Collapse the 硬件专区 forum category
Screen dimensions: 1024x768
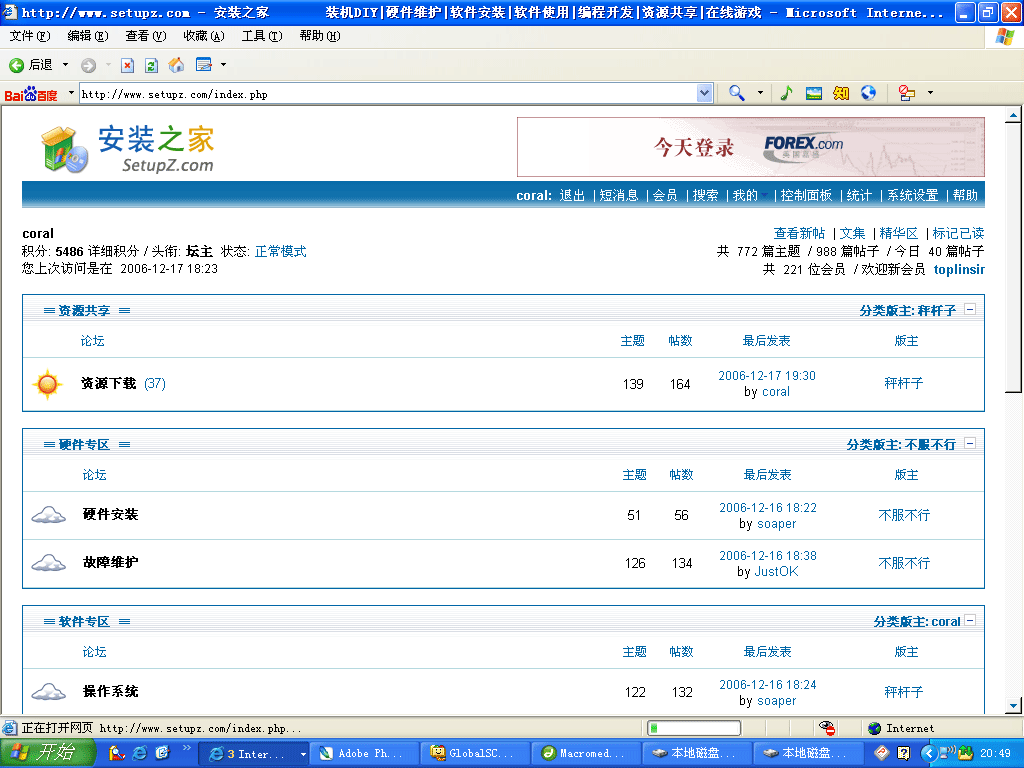pos(970,444)
